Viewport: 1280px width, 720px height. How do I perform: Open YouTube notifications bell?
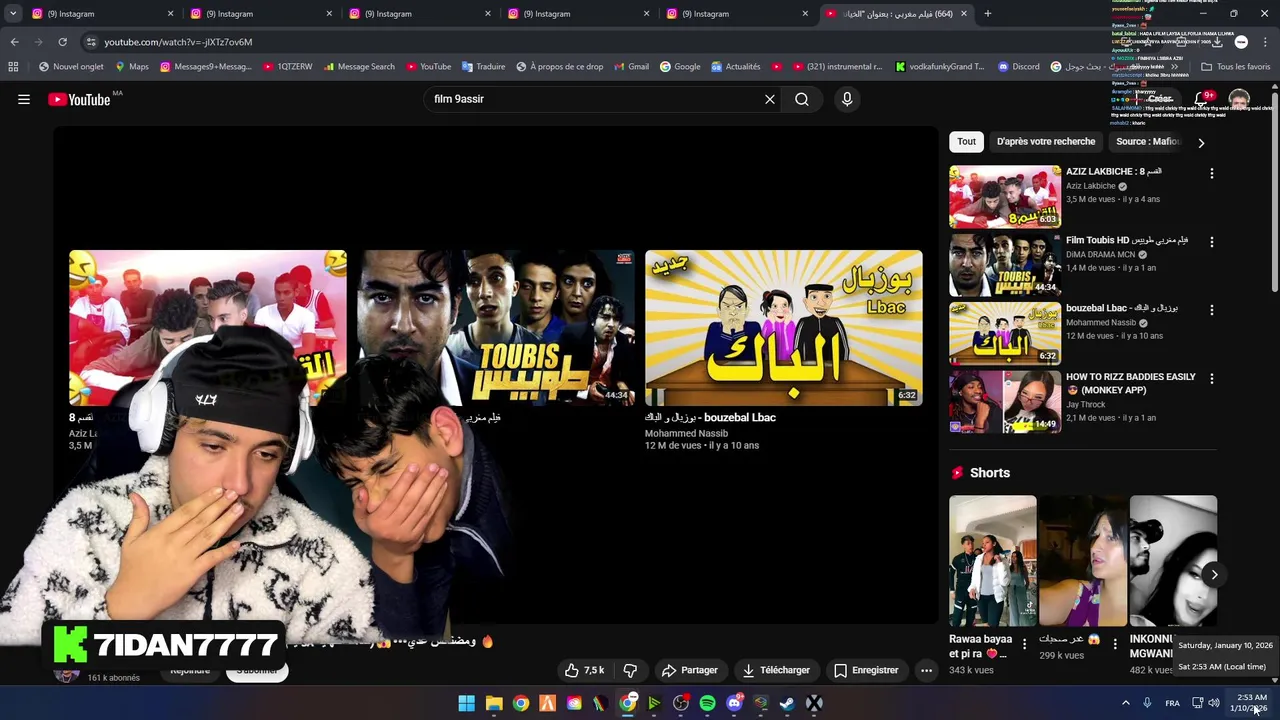1203,99
